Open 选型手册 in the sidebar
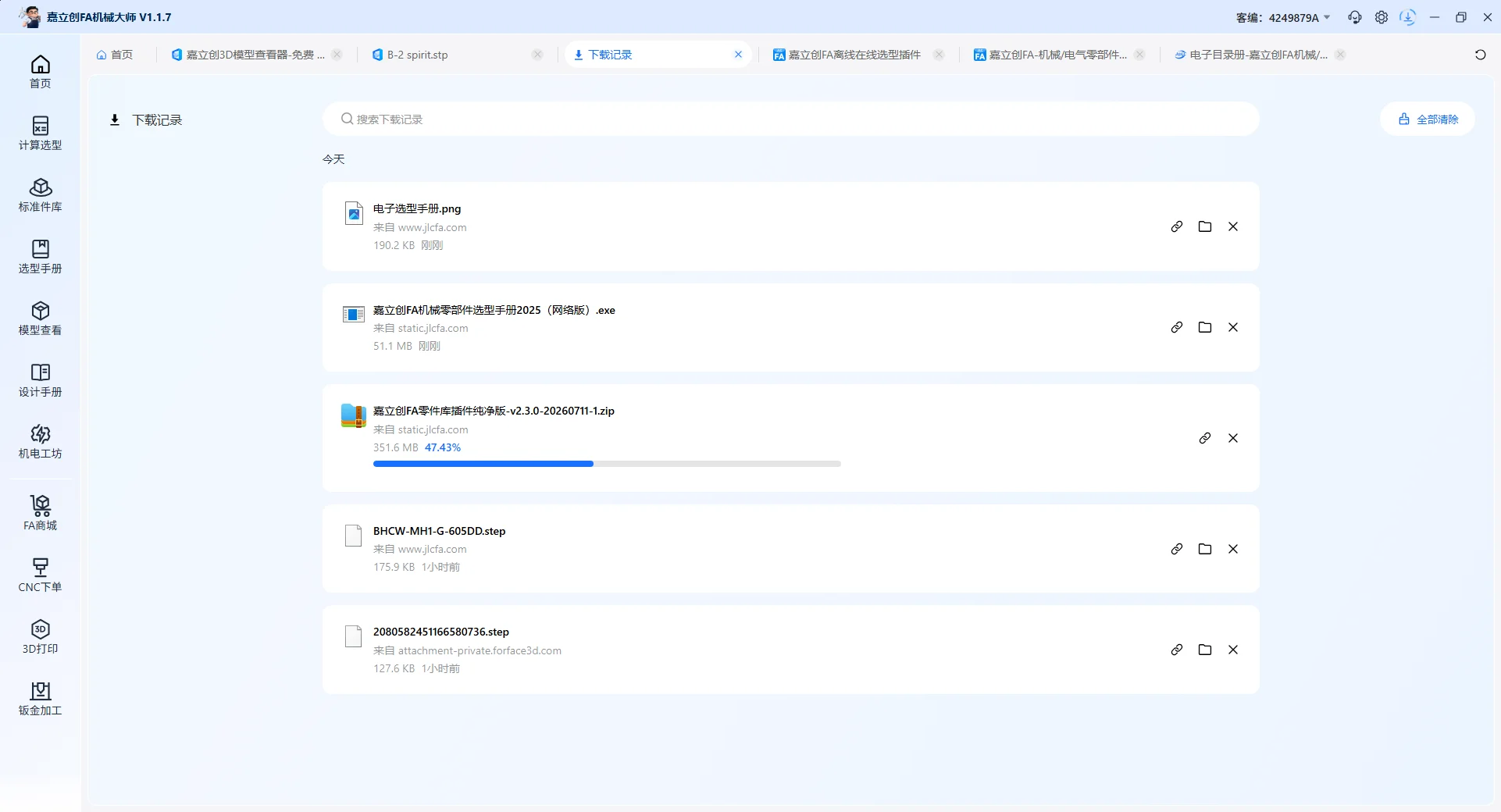Image resolution: width=1501 pixels, height=812 pixels. click(40, 257)
